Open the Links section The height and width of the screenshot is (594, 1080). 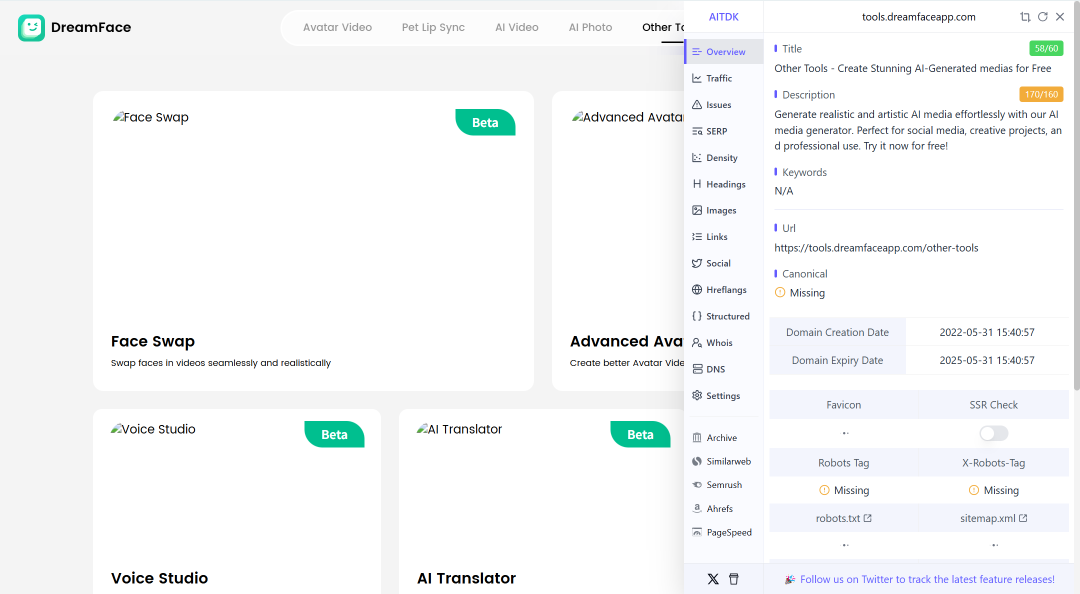(724, 236)
